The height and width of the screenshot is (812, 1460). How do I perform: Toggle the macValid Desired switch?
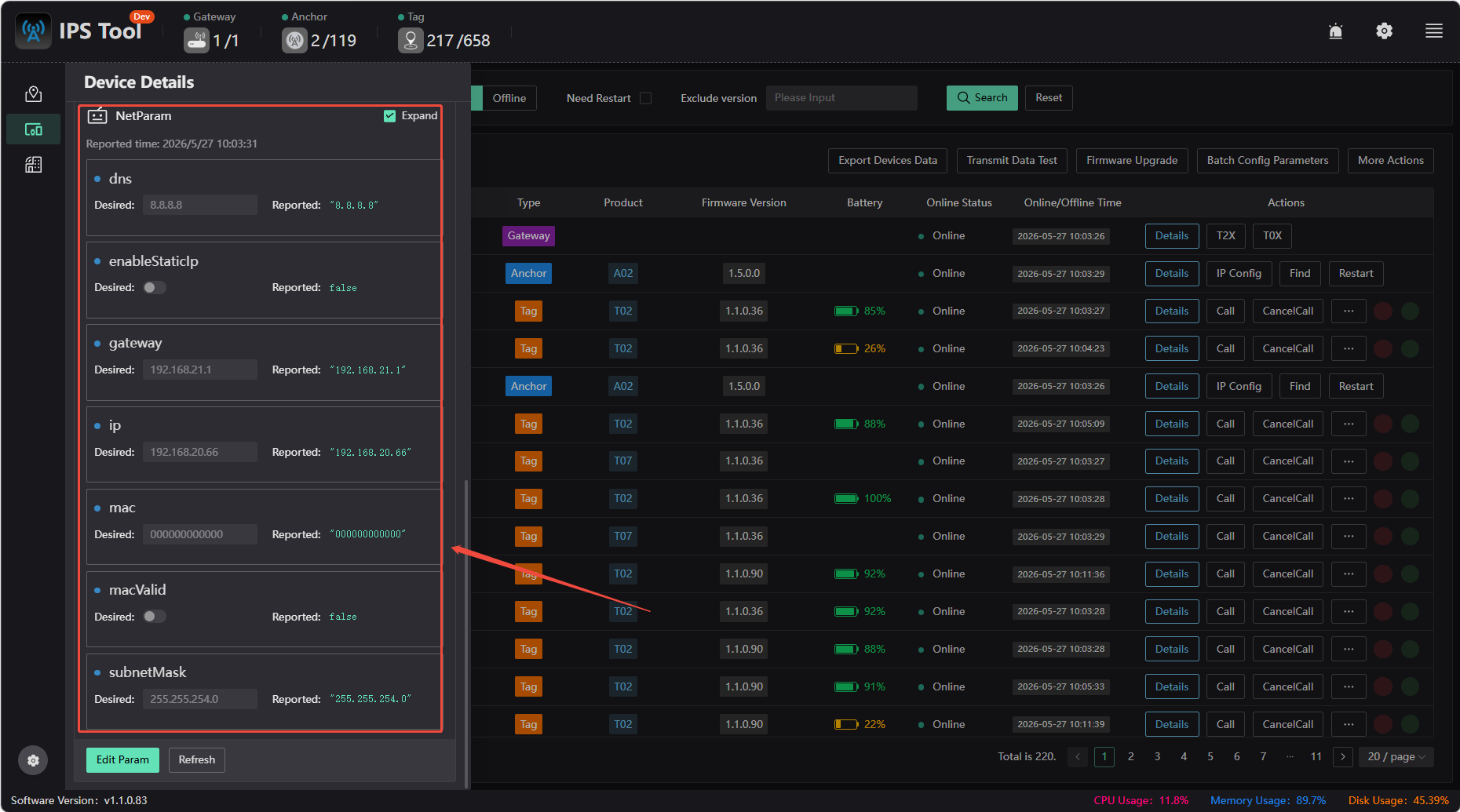point(155,617)
